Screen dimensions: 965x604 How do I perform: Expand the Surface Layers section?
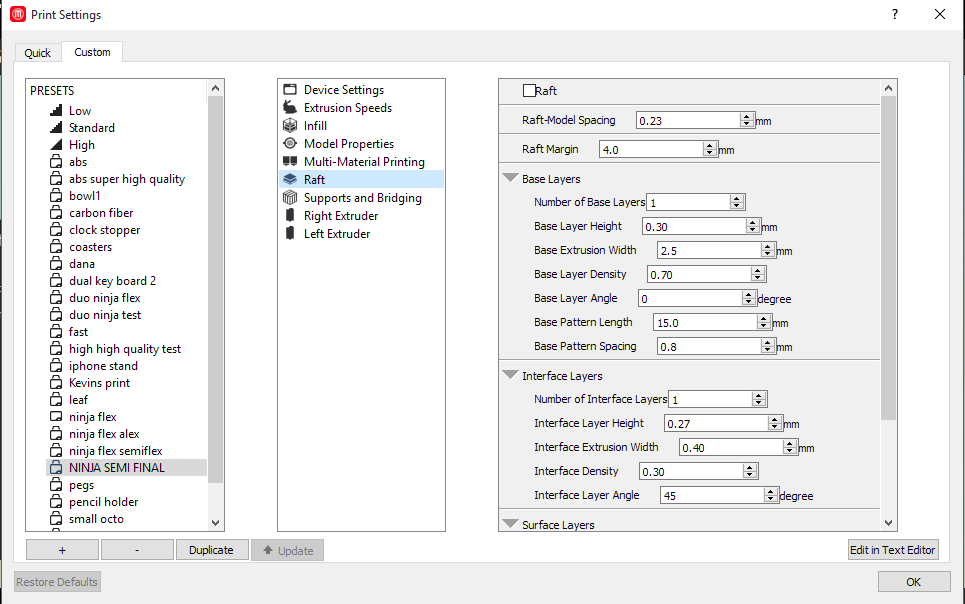(x=510, y=524)
